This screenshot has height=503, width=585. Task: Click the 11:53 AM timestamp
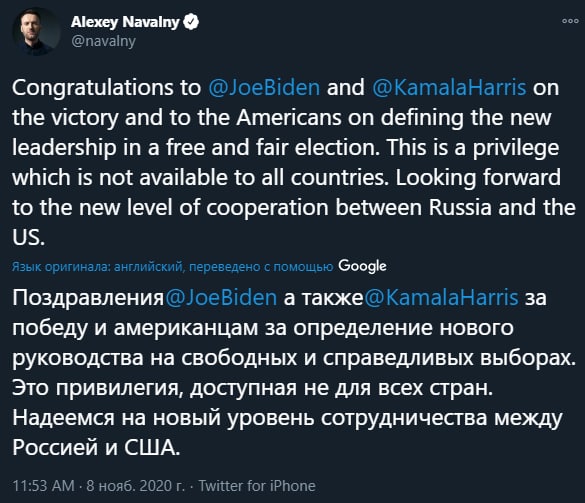point(44,486)
